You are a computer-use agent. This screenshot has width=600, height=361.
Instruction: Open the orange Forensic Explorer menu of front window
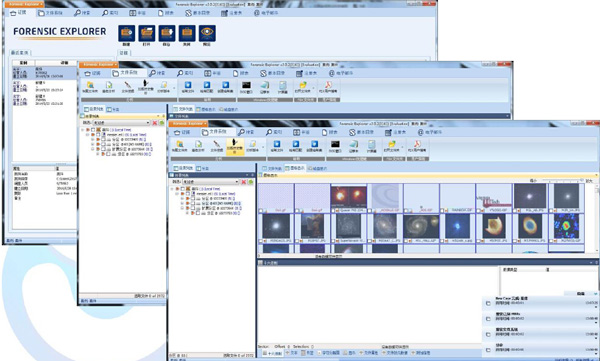[188, 124]
